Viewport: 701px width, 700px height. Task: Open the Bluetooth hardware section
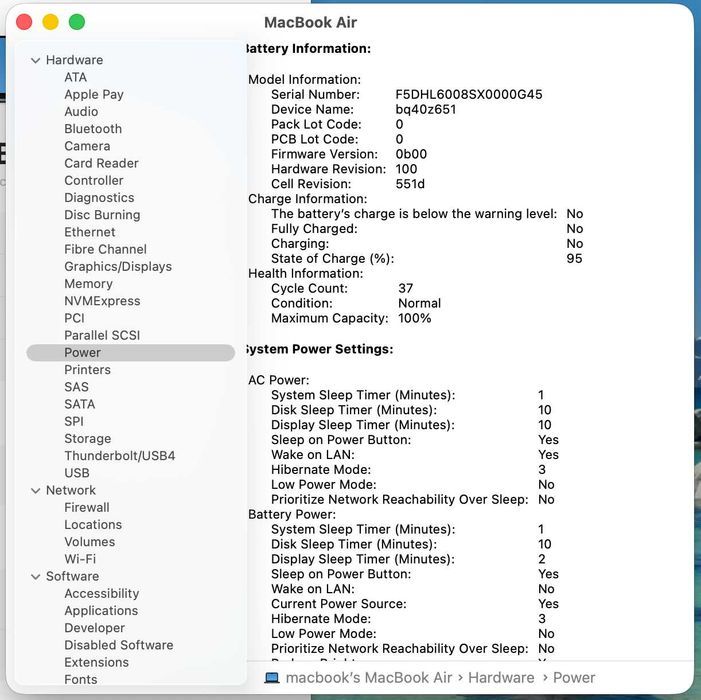click(x=93, y=129)
